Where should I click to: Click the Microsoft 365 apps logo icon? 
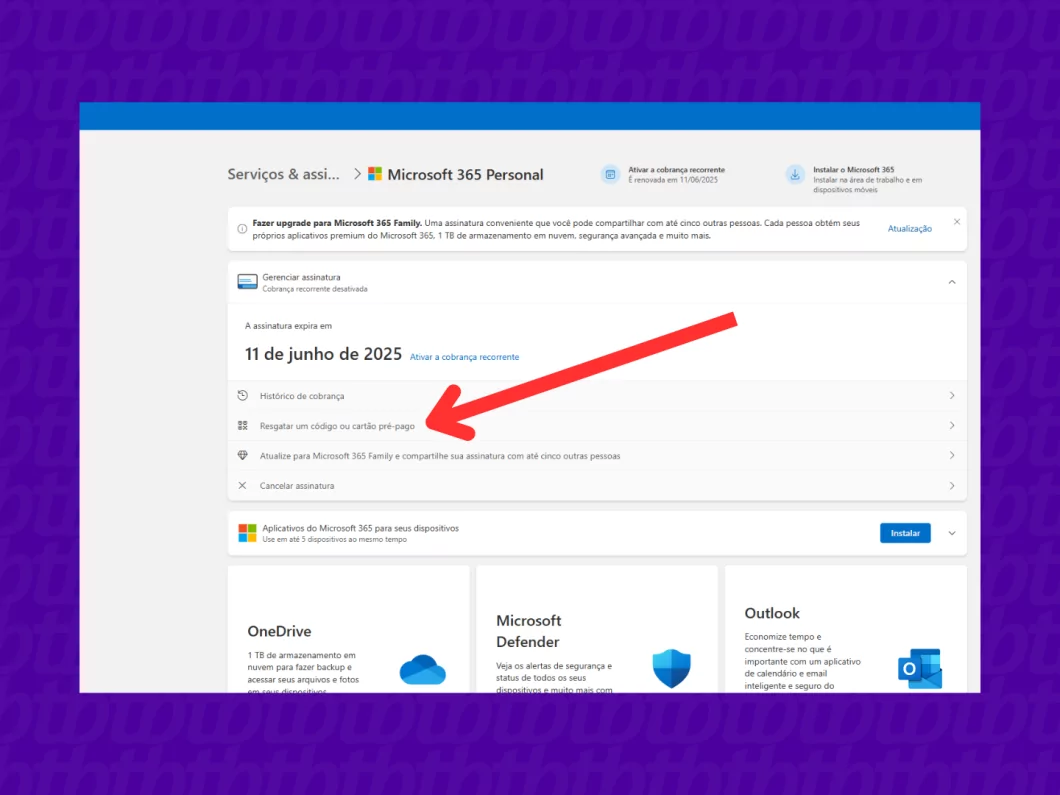pyautogui.click(x=247, y=533)
